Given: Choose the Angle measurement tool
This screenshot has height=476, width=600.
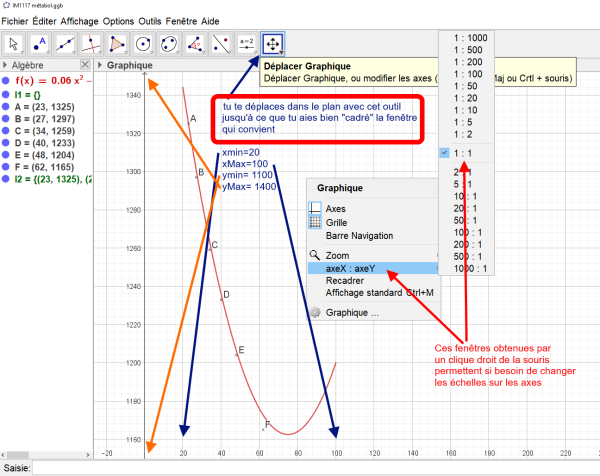Looking at the screenshot, I should point(197,44).
